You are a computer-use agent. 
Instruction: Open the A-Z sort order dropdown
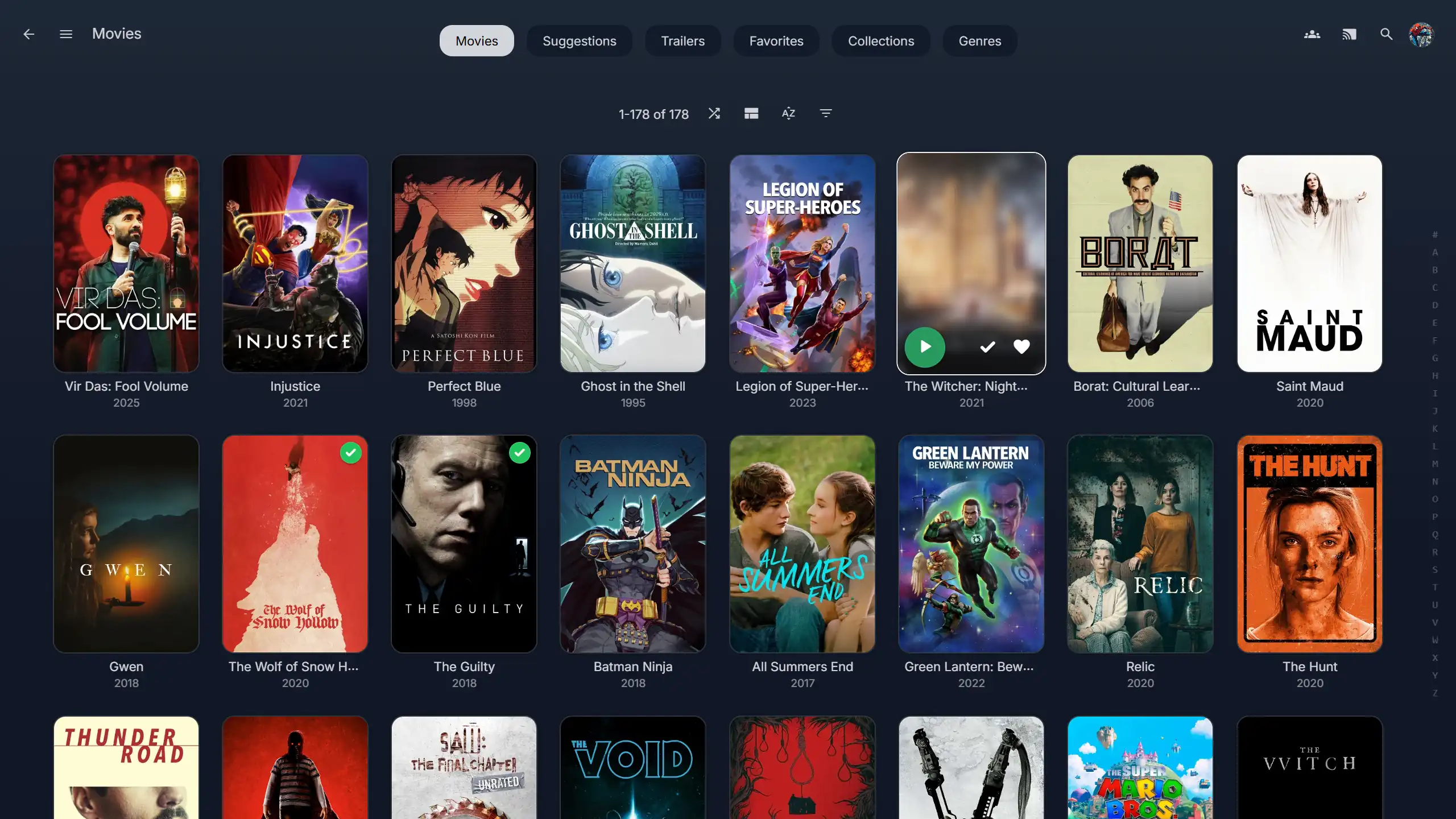[788, 113]
